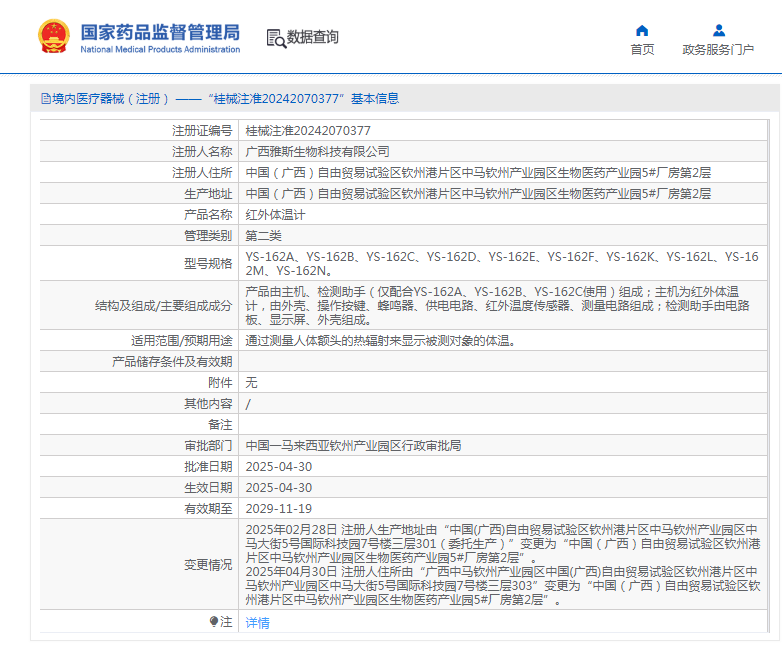
Task: Open 政务服务门户 text link
Action: (718, 49)
